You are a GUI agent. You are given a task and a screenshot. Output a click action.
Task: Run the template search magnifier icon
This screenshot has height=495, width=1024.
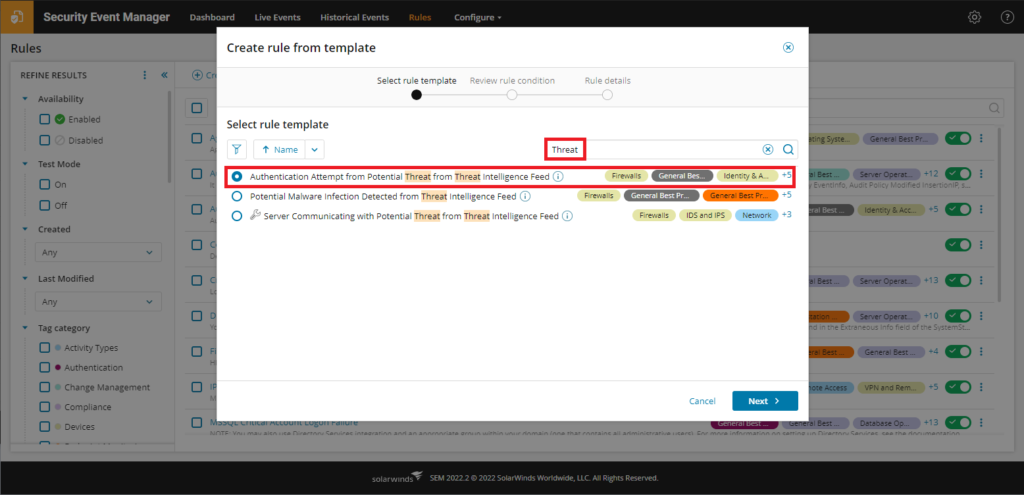788,150
